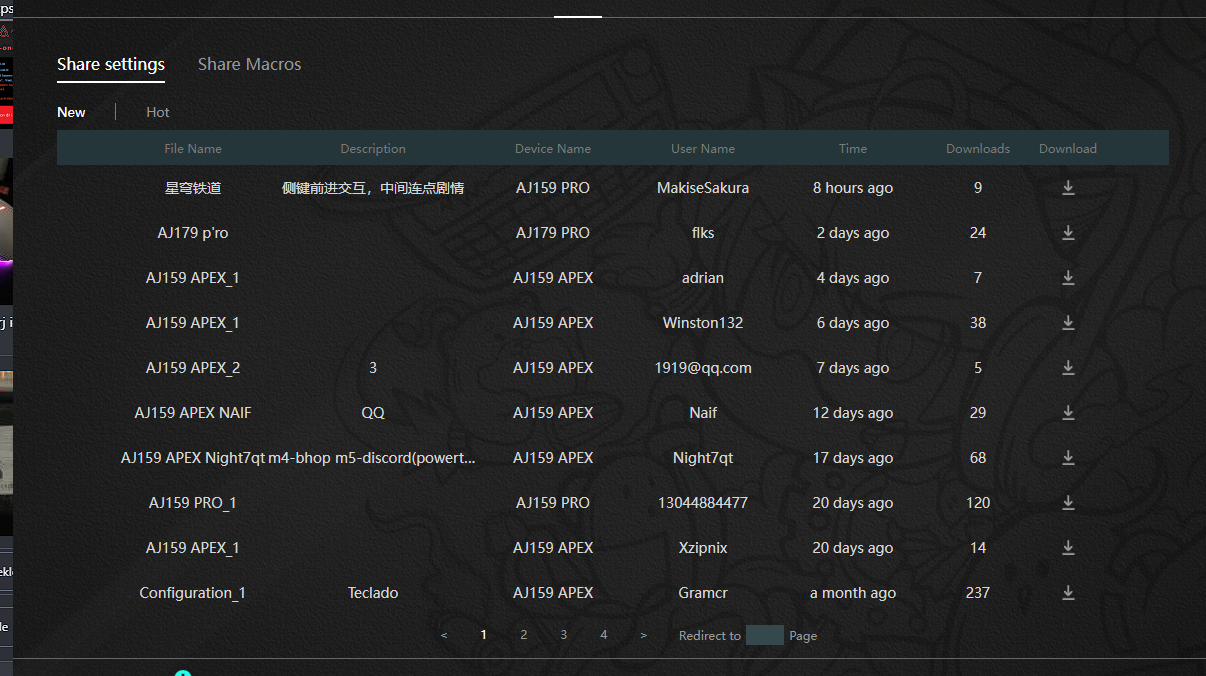1206x676 pixels.
Task: Download the 星穹铁道 configuration by MakiseSakura
Action: pos(1068,188)
